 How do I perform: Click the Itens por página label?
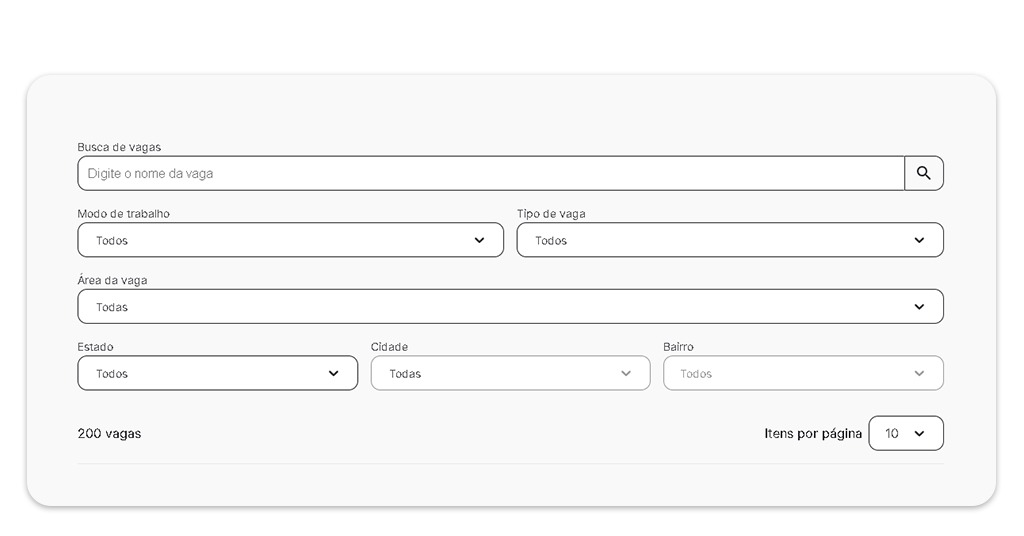pyautogui.click(x=812, y=434)
